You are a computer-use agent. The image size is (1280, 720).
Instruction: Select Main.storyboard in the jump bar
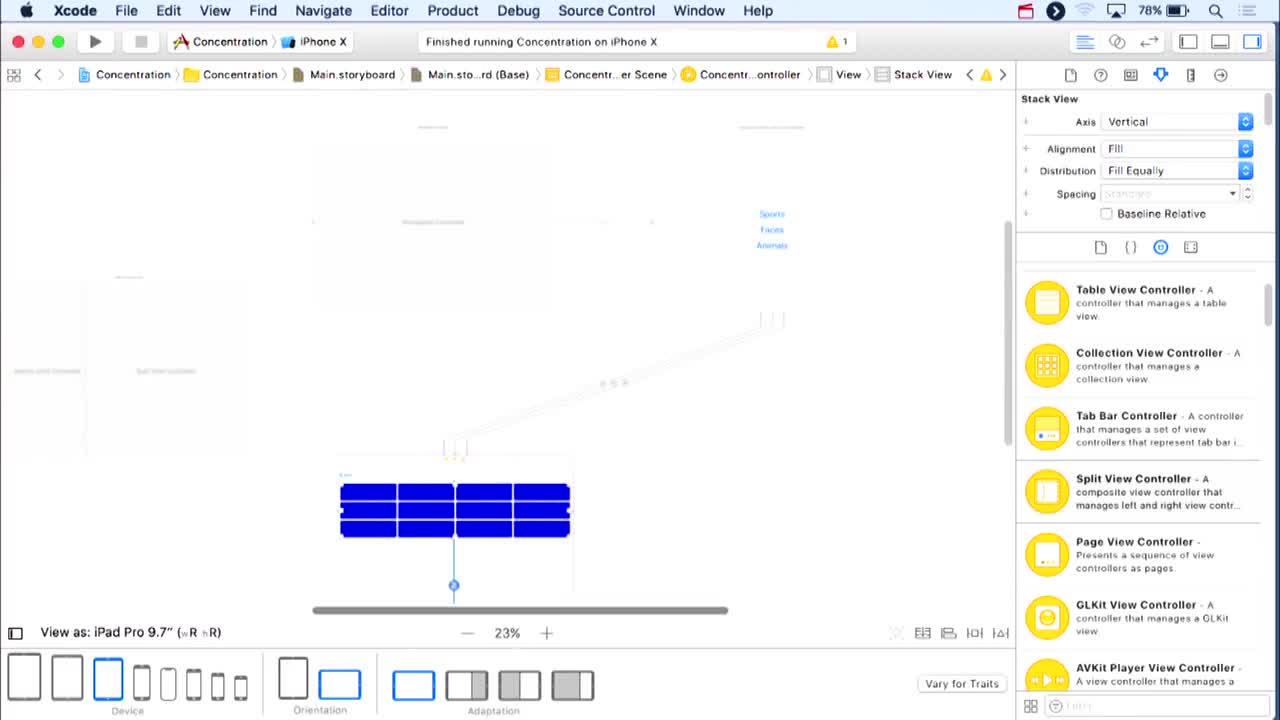tap(351, 74)
